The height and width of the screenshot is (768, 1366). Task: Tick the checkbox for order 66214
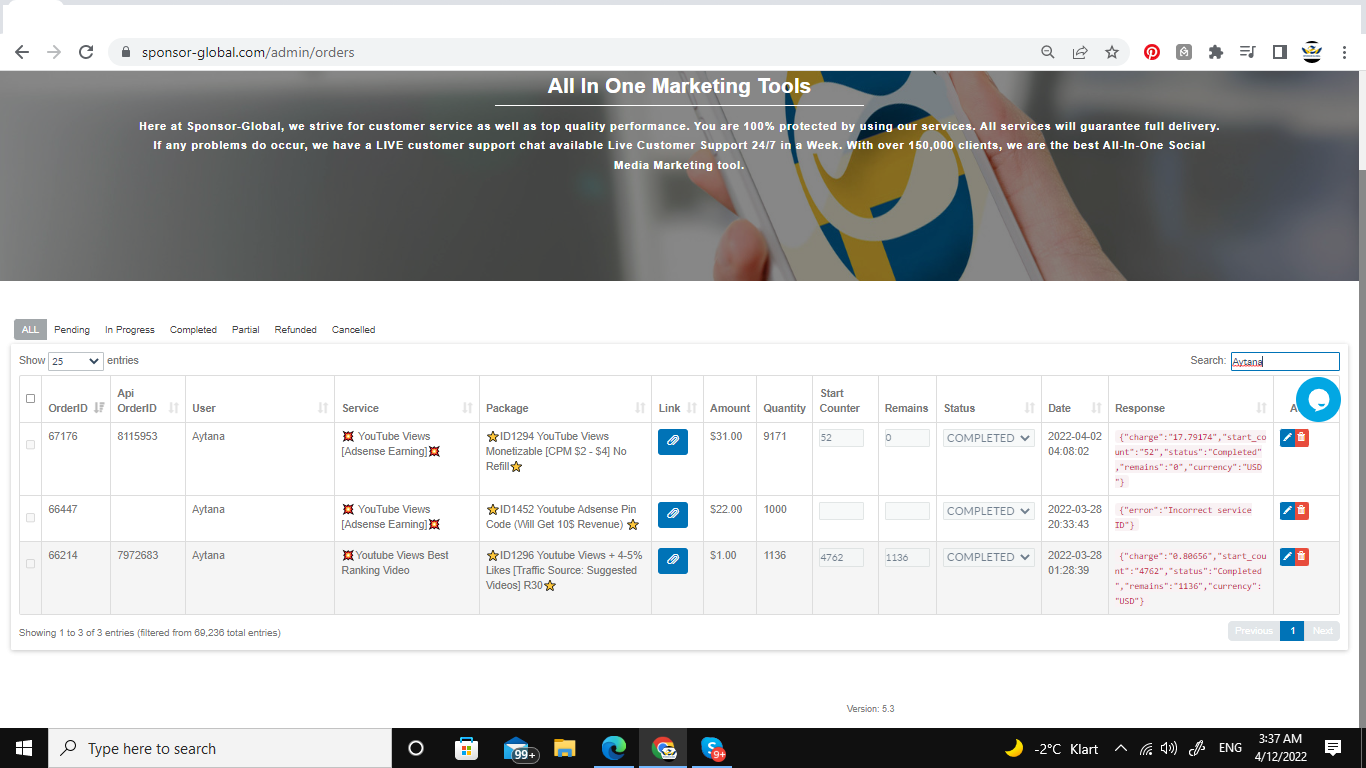[x=30, y=564]
